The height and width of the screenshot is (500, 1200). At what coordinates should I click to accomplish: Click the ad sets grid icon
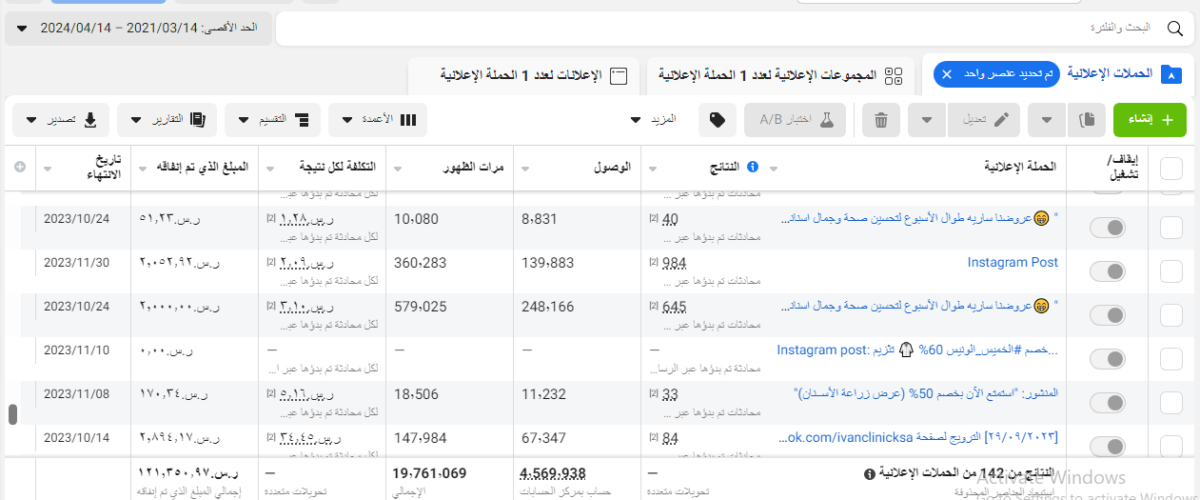click(893, 76)
